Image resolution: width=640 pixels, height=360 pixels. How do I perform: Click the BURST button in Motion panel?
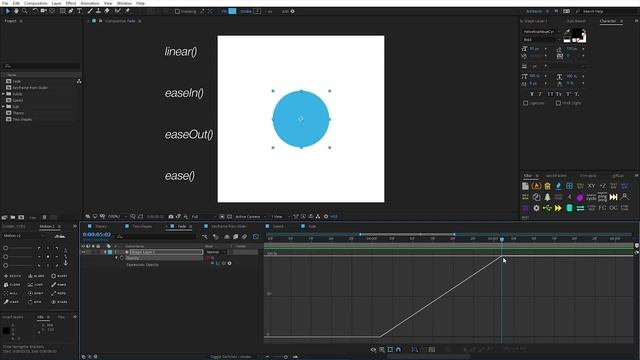59,276
